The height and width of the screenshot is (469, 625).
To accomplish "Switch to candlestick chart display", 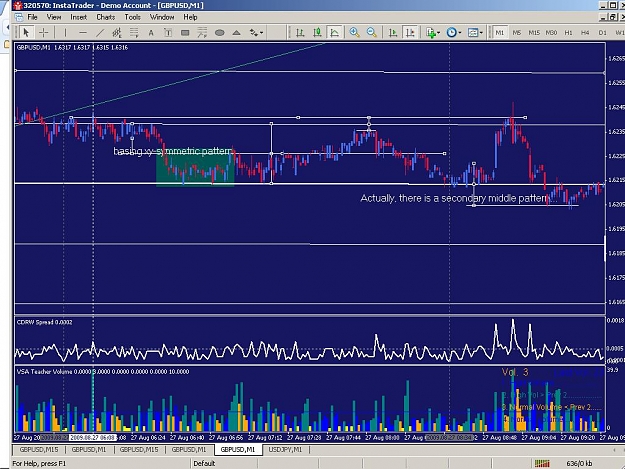I will 317,33.
